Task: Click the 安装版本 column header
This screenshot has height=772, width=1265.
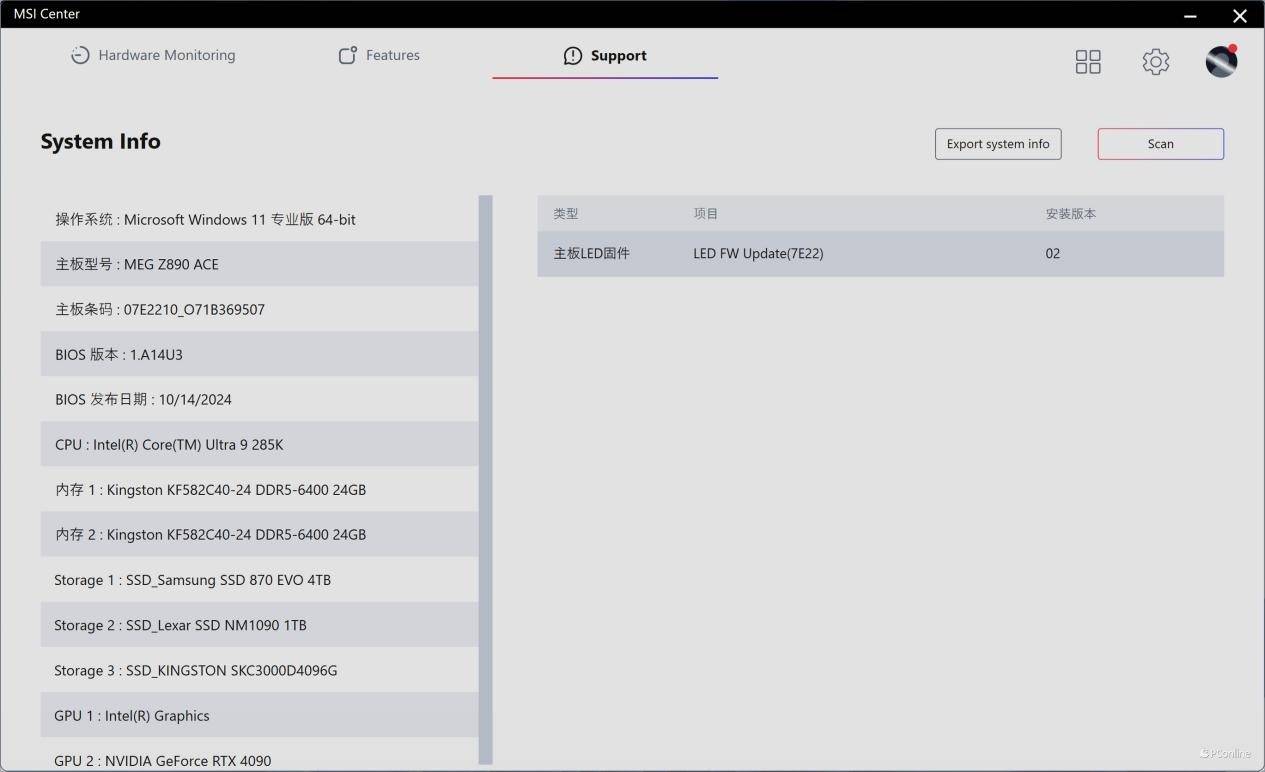Action: (1071, 214)
